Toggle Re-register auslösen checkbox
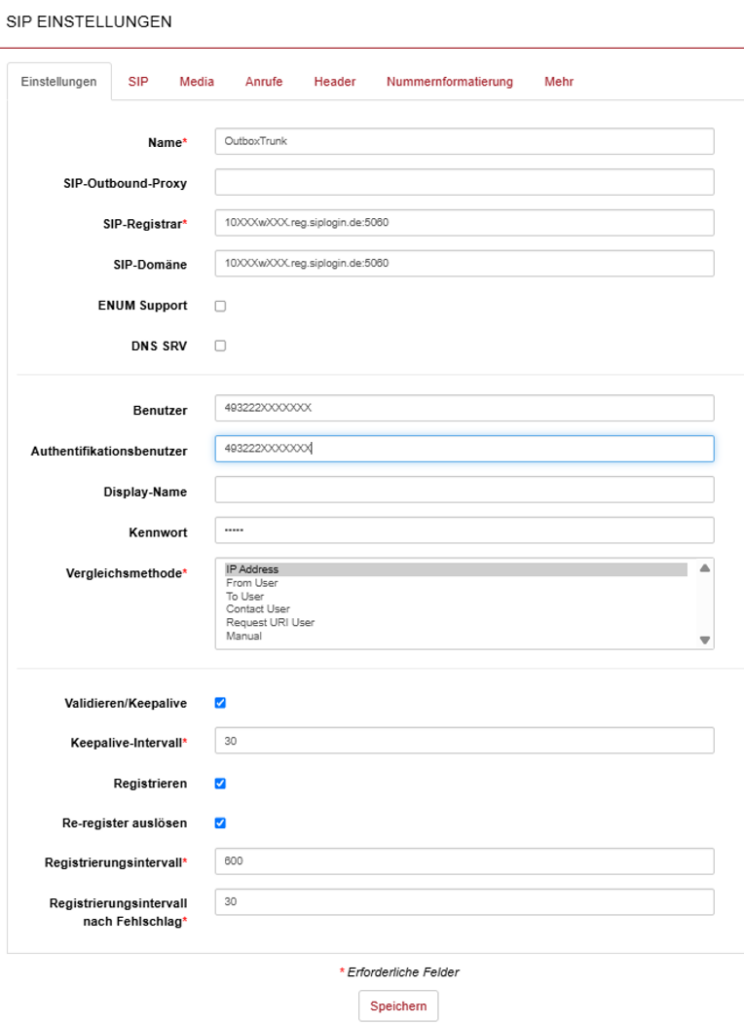744x1024 pixels. pos(220,823)
